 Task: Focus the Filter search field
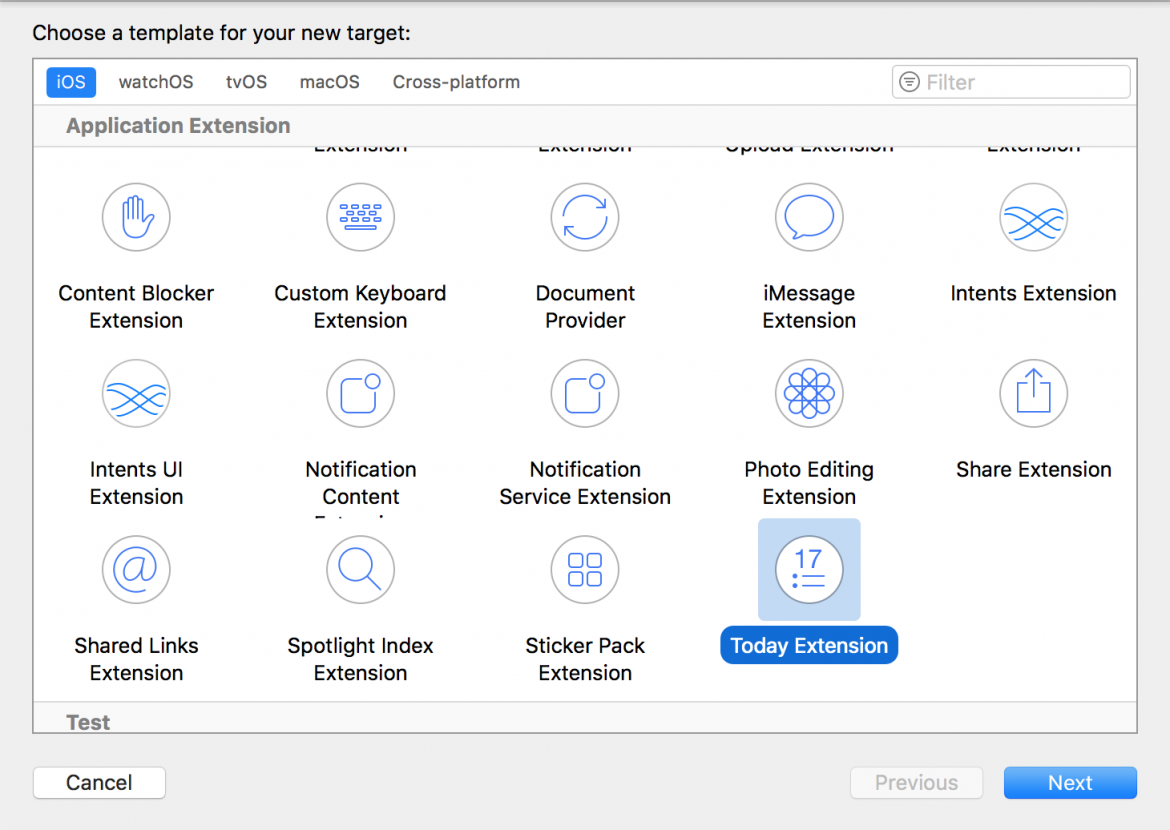[x=1011, y=82]
